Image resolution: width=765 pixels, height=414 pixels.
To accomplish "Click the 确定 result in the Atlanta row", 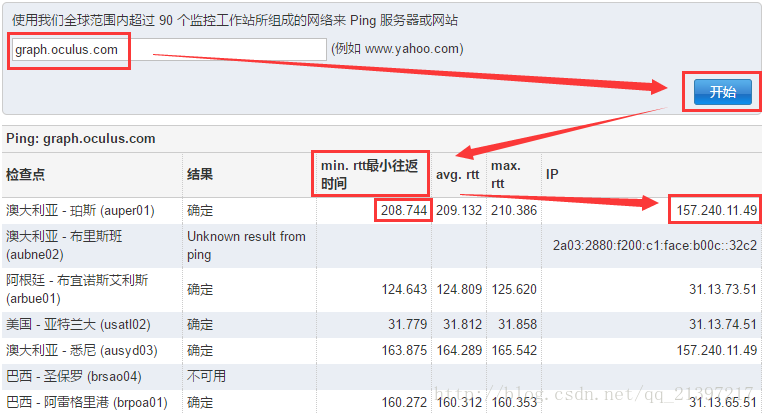I will tap(200, 324).
